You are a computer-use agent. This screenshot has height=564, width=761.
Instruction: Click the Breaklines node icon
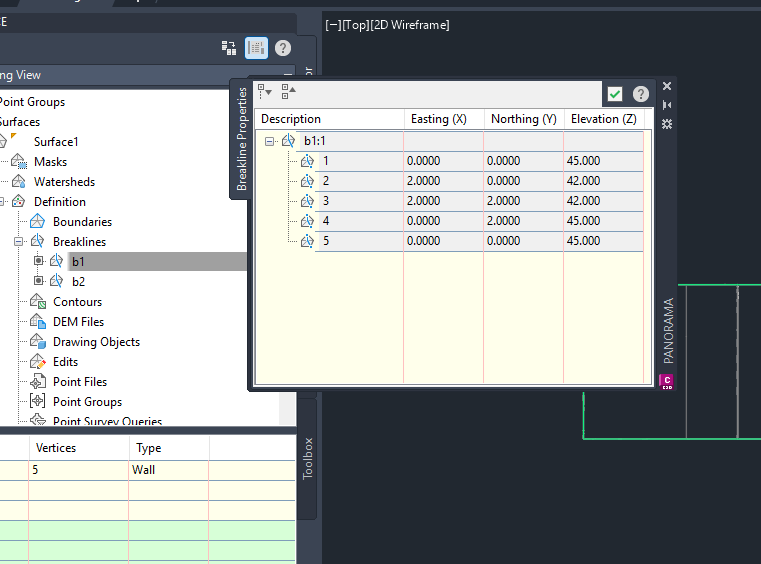pos(37,241)
